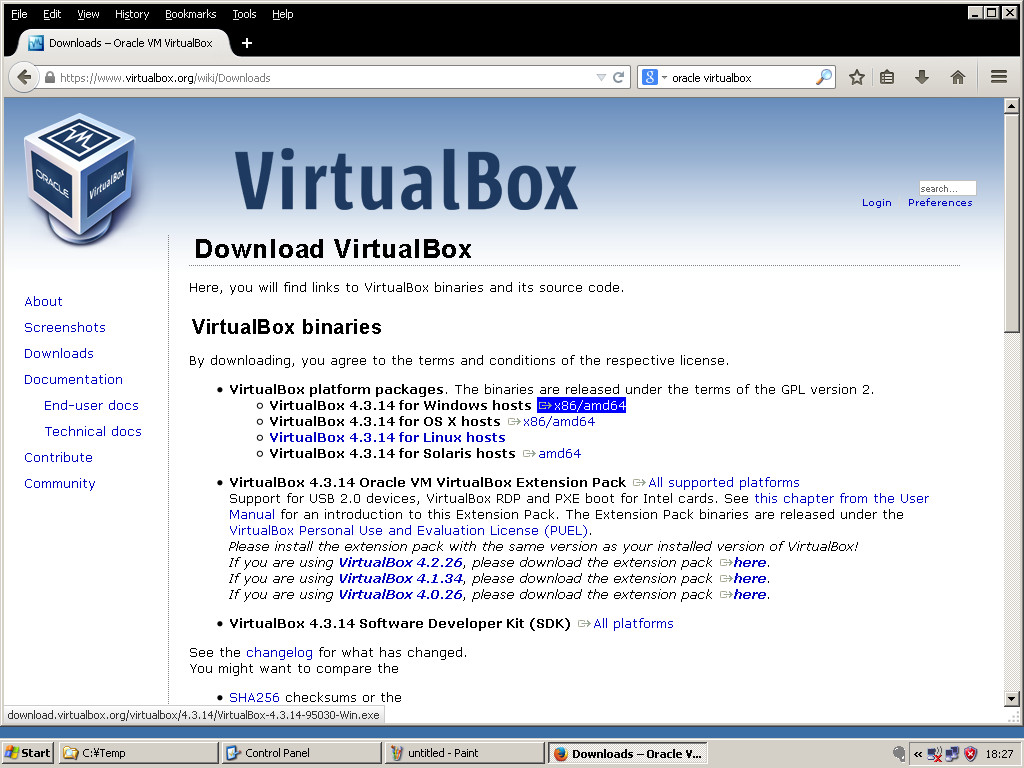Show bookmarks list icon
Screen dimensions: 1024x768
coord(887,78)
